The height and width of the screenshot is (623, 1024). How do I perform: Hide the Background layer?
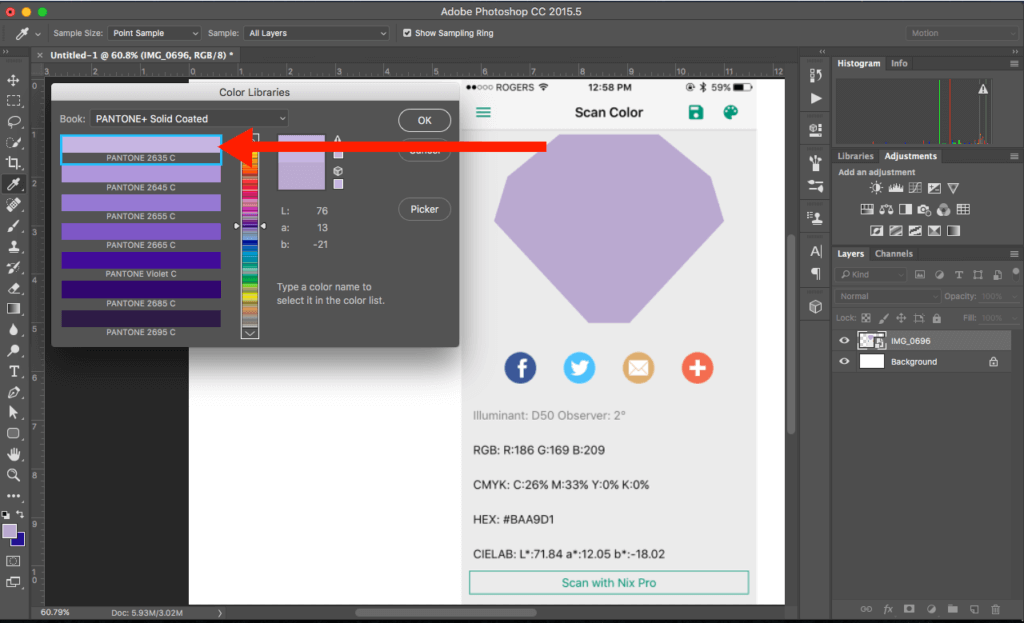[x=844, y=361]
